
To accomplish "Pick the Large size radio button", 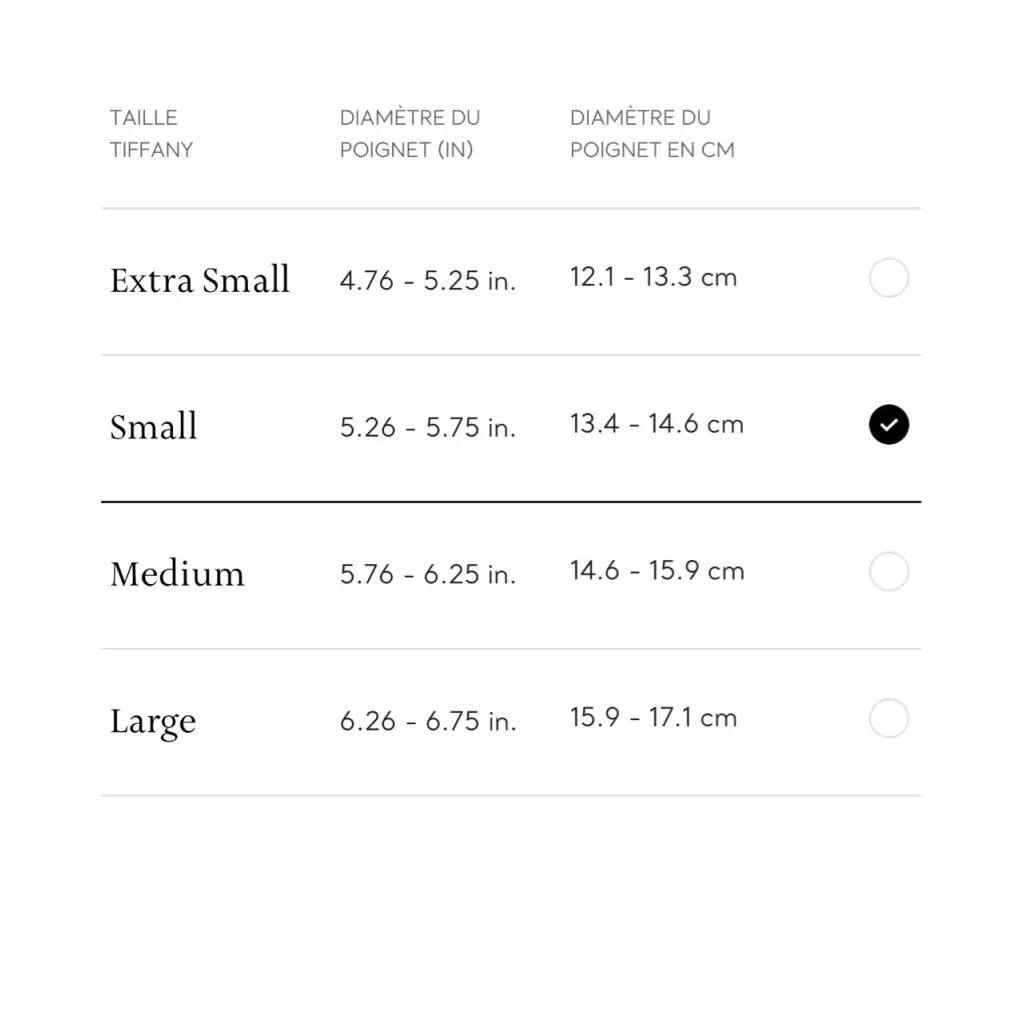I will click(x=888, y=718).
